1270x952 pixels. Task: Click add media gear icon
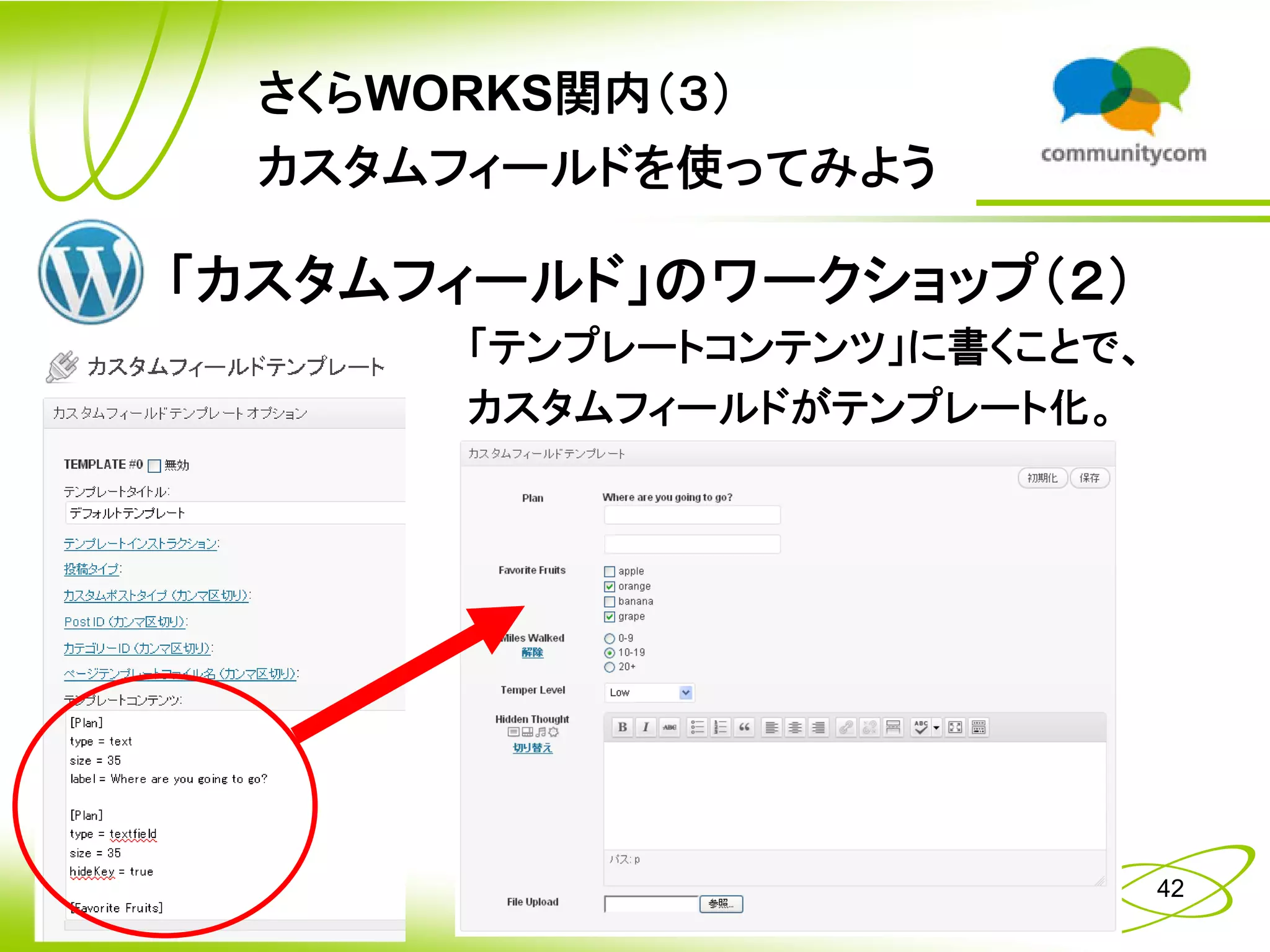[x=553, y=732]
